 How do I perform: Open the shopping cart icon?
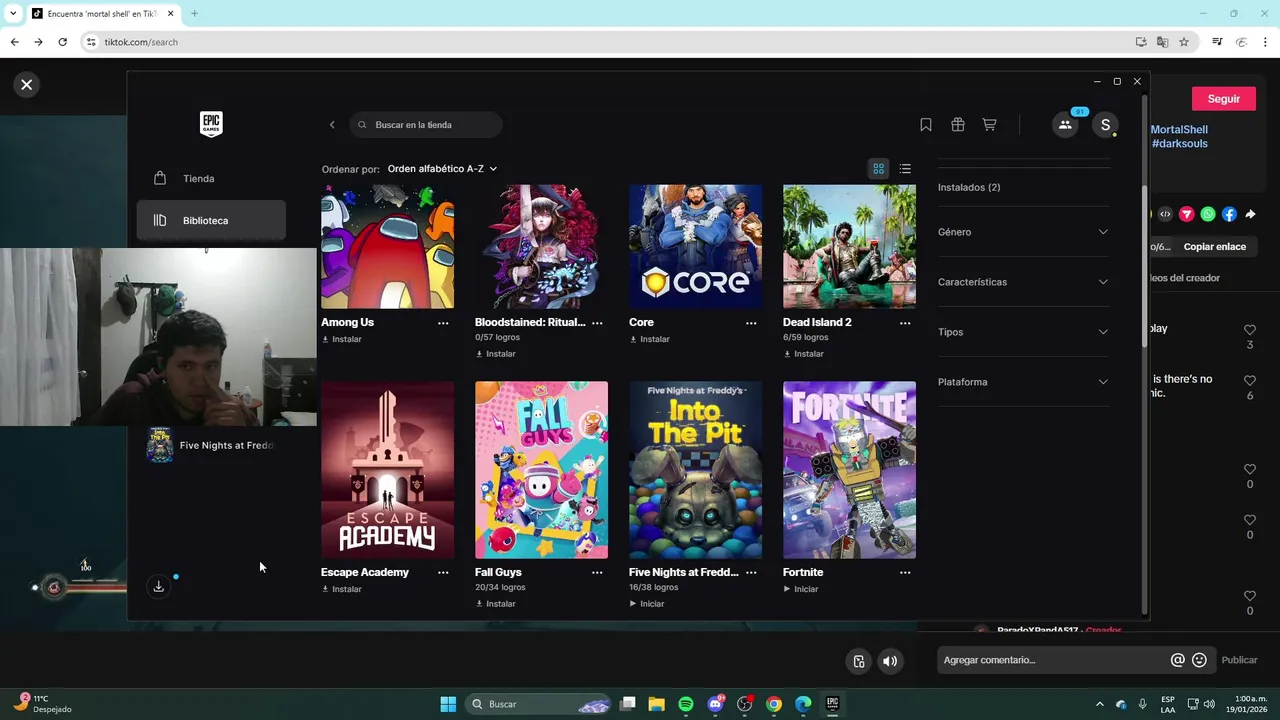[989, 125]
